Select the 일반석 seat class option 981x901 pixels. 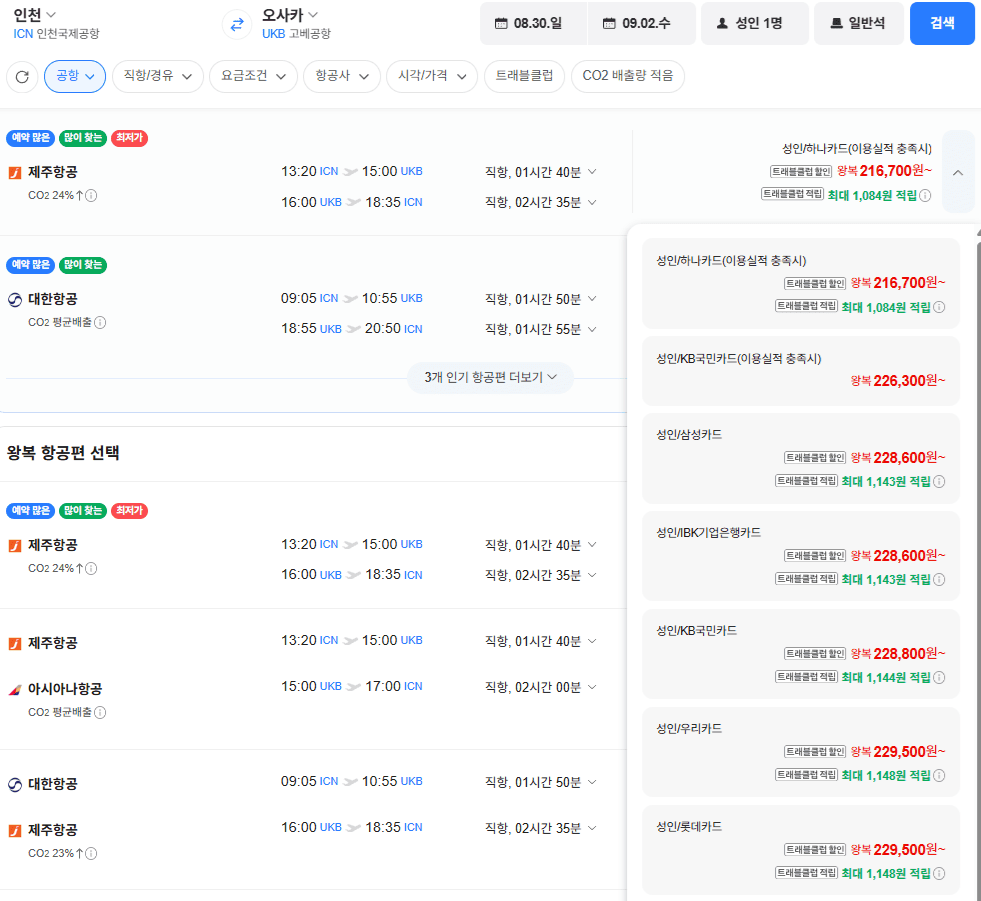[858, 24]
